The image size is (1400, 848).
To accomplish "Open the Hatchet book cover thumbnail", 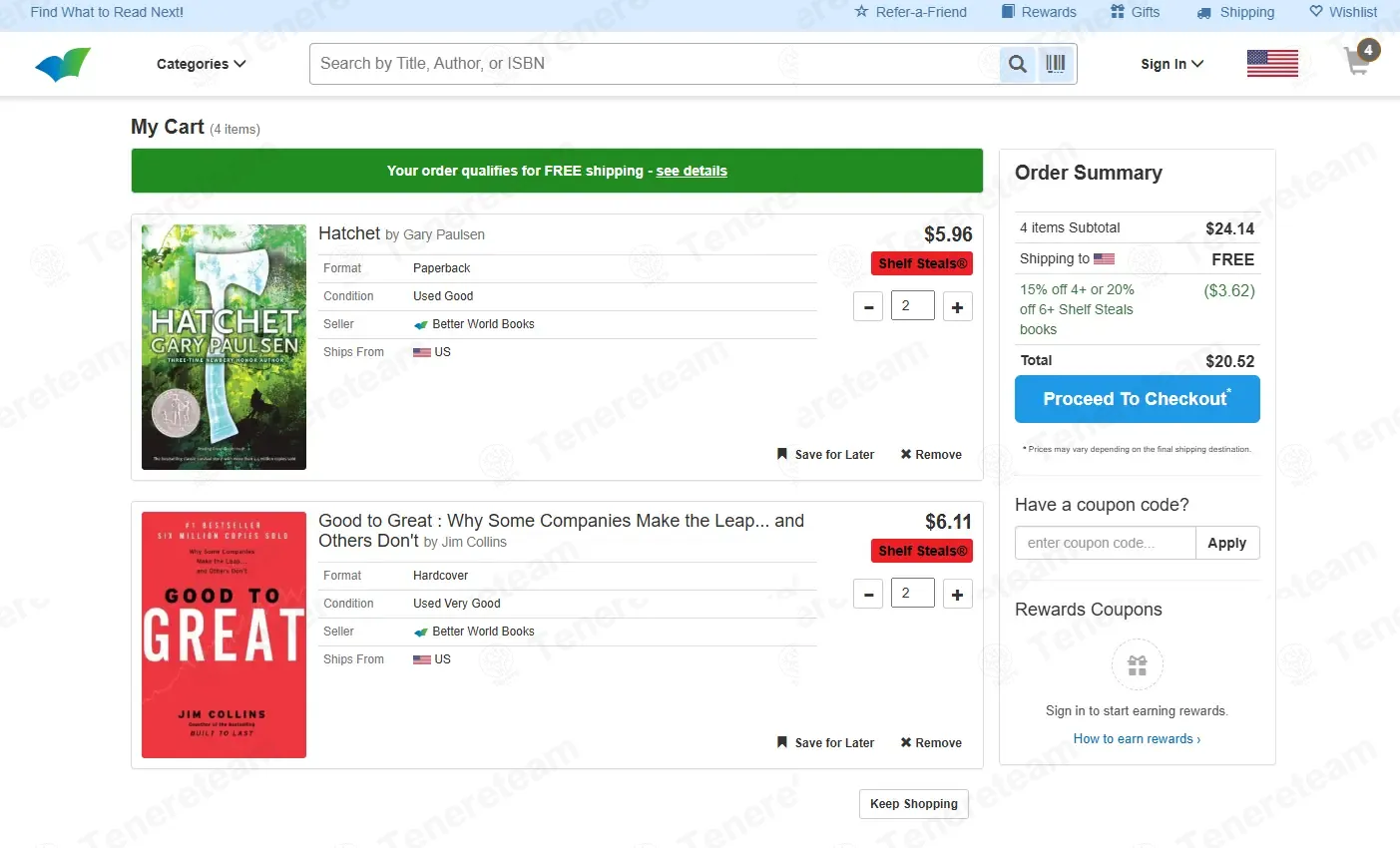I will pos(224,347).
